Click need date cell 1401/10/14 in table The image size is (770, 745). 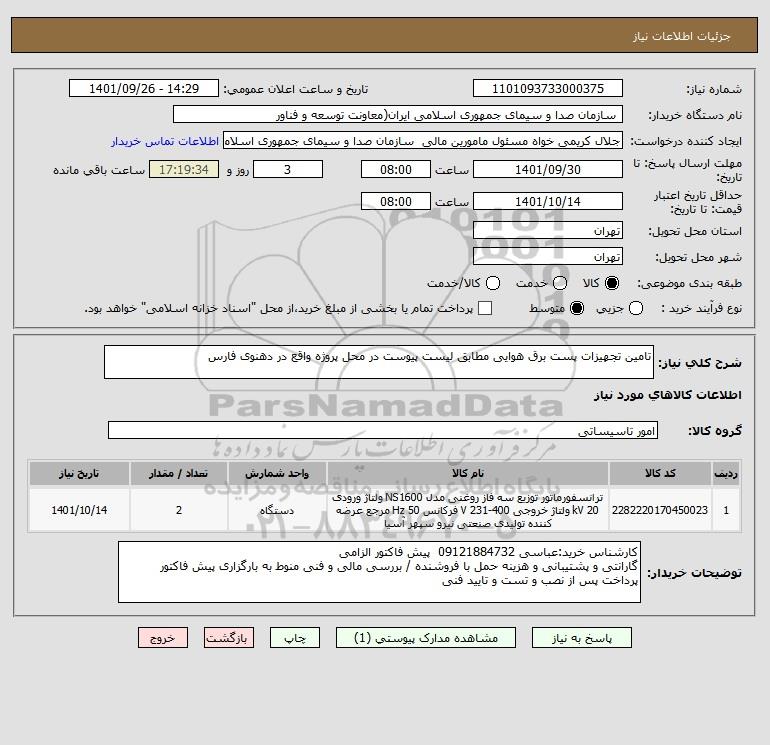point(79,510)
